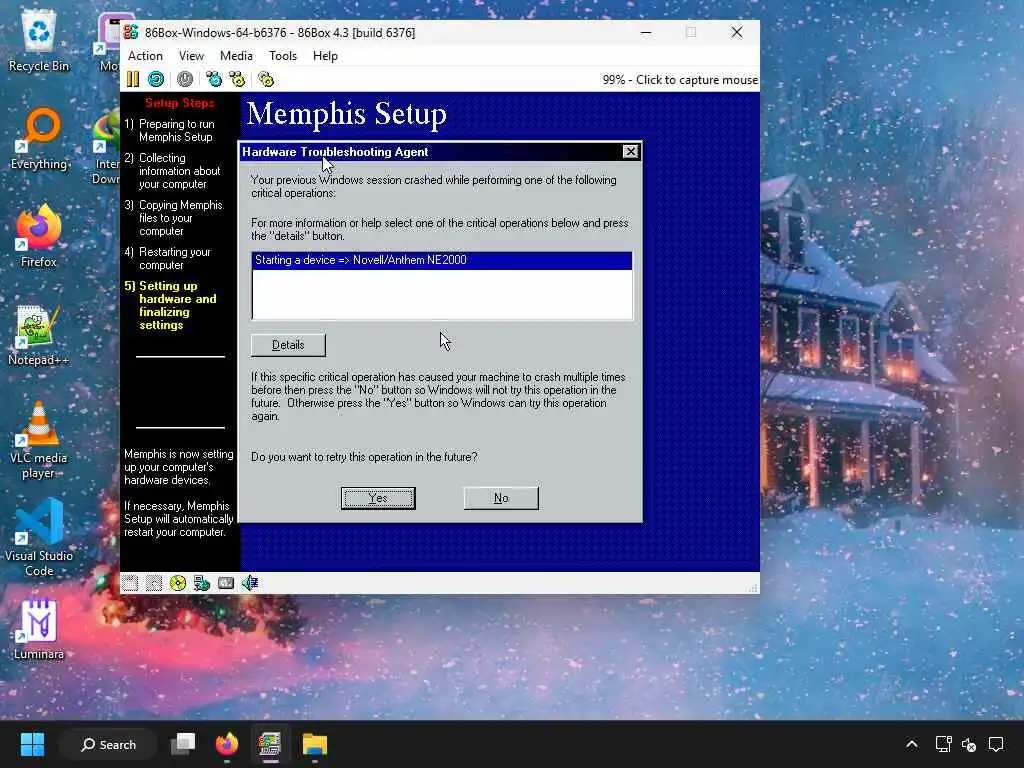Click the Details button in the dialog
This screenshot has width=1024, height=768.
tap(288, 345)
